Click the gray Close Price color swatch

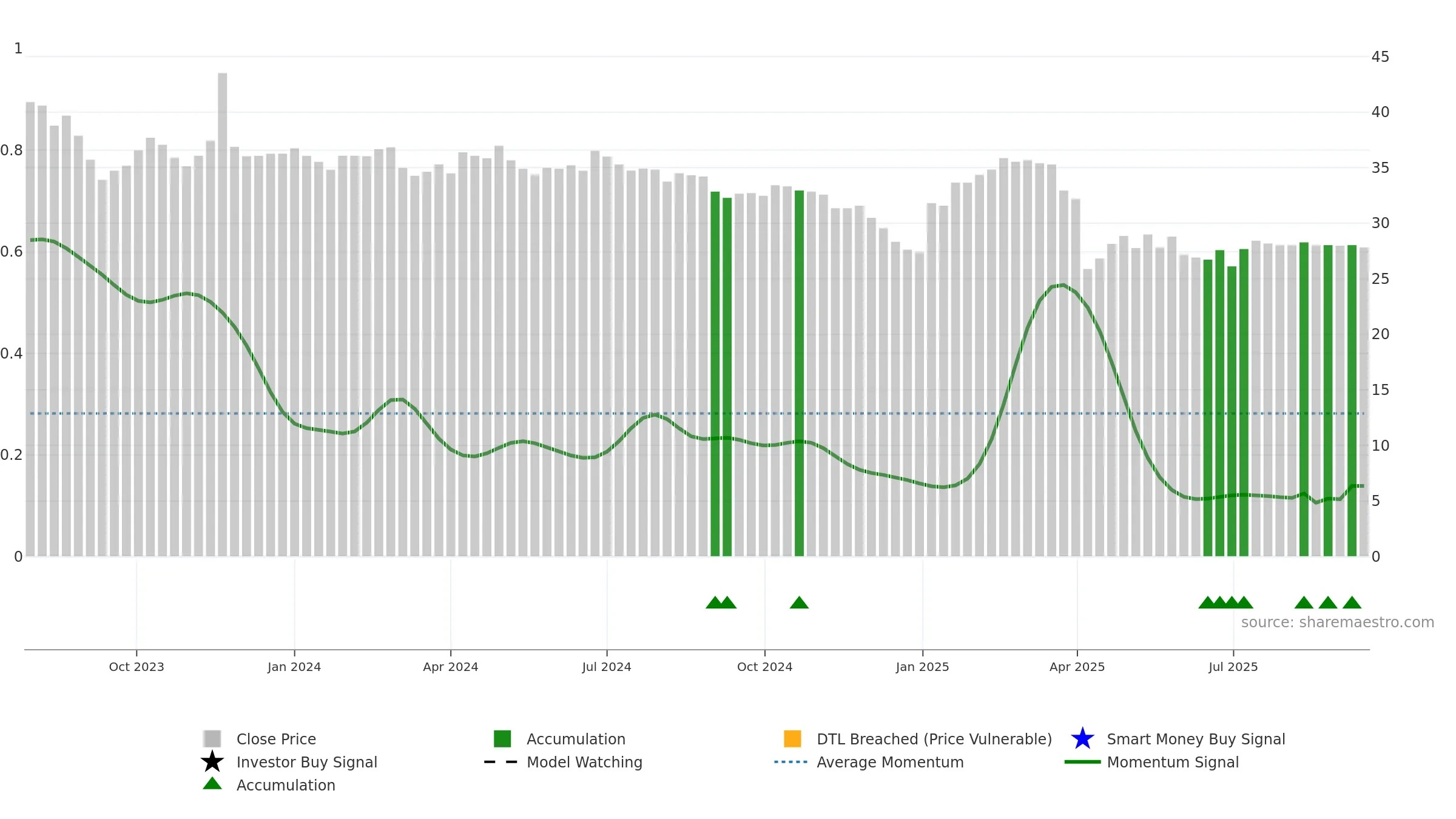[212, 739]
